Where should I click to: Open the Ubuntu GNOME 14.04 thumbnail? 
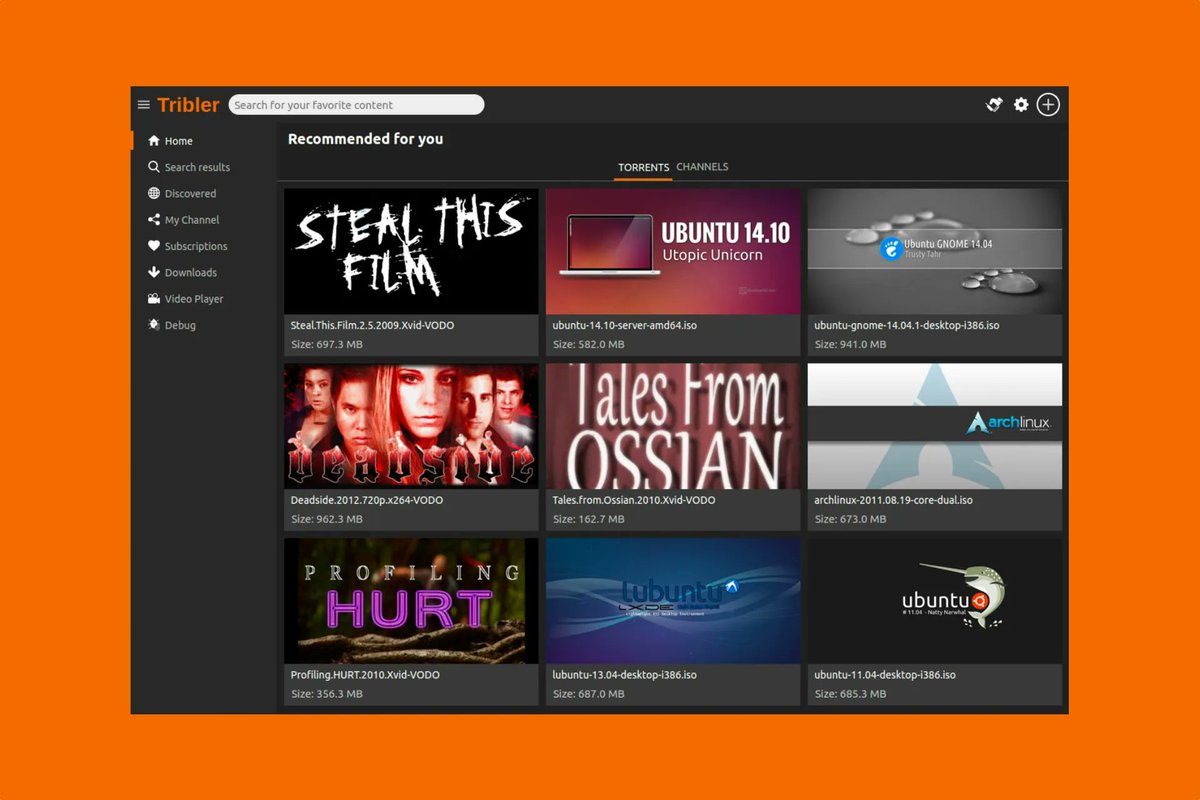(x=935, y=251)
